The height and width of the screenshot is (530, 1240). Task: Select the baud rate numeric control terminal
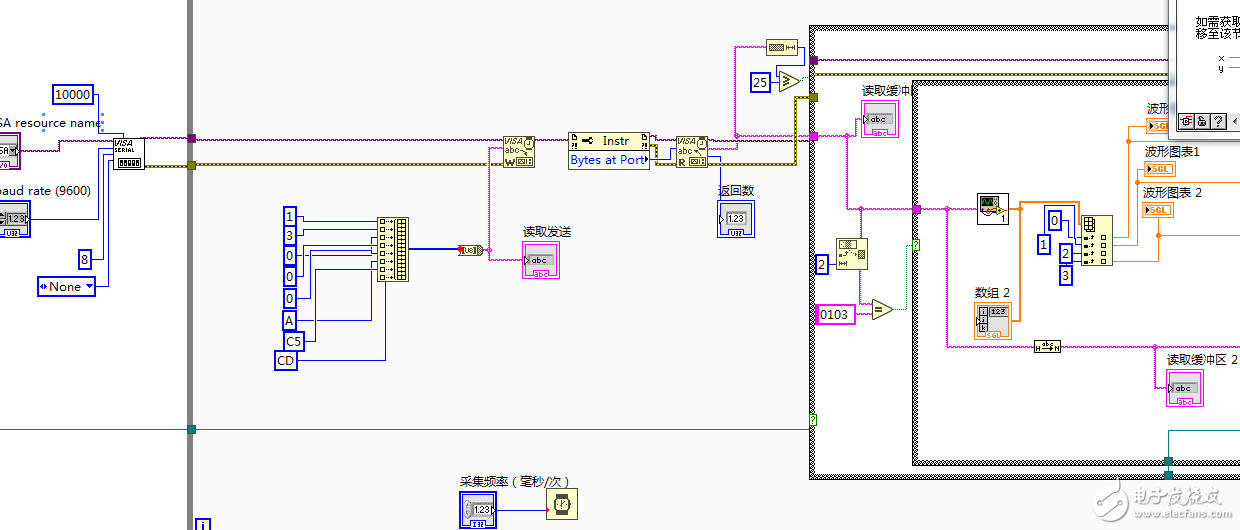coord(14,218)
